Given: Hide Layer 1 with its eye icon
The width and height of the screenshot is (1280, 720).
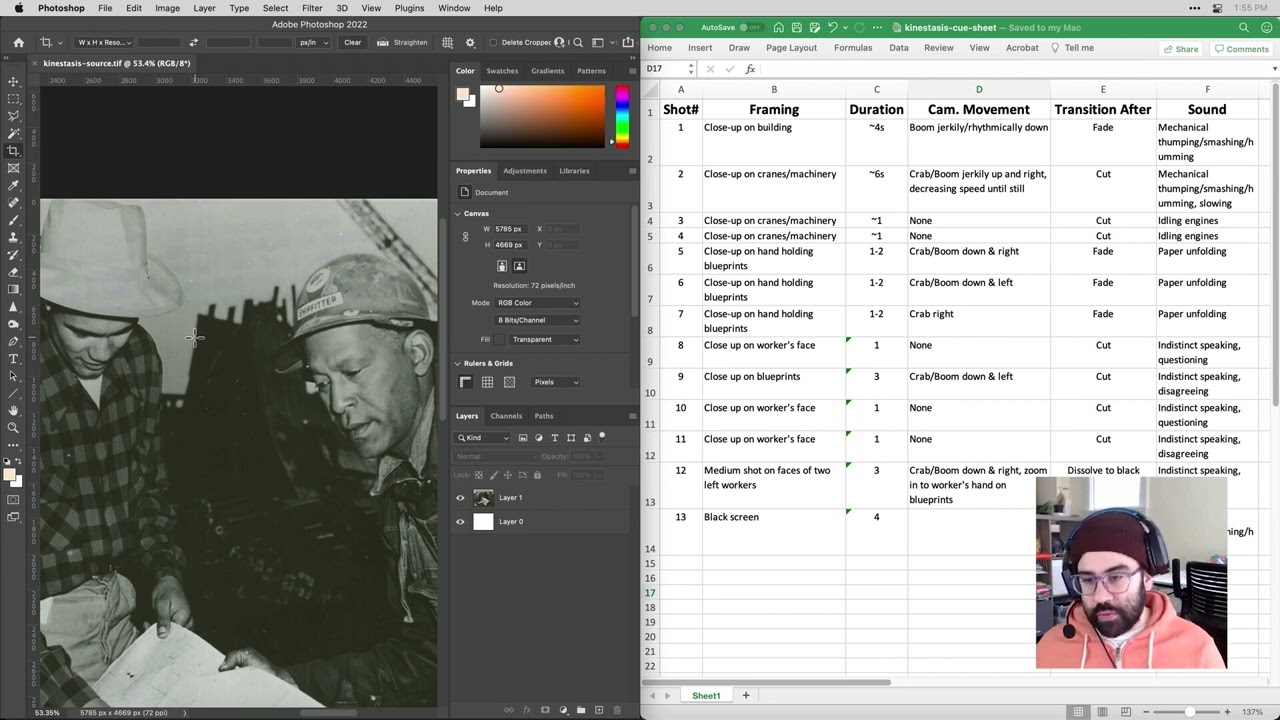Looking at the screenshot, I should pyautogui.click(x=460, y=498).
